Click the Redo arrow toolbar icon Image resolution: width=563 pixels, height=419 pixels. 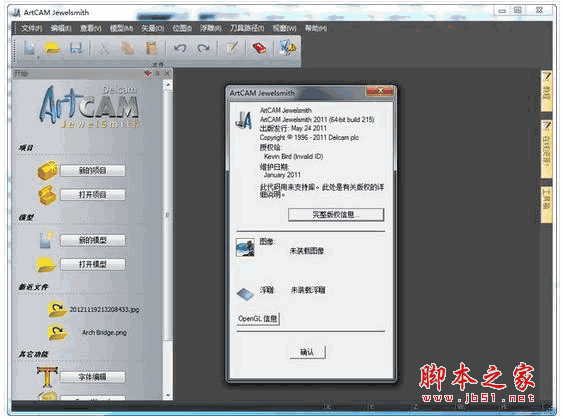pos(204,48)
